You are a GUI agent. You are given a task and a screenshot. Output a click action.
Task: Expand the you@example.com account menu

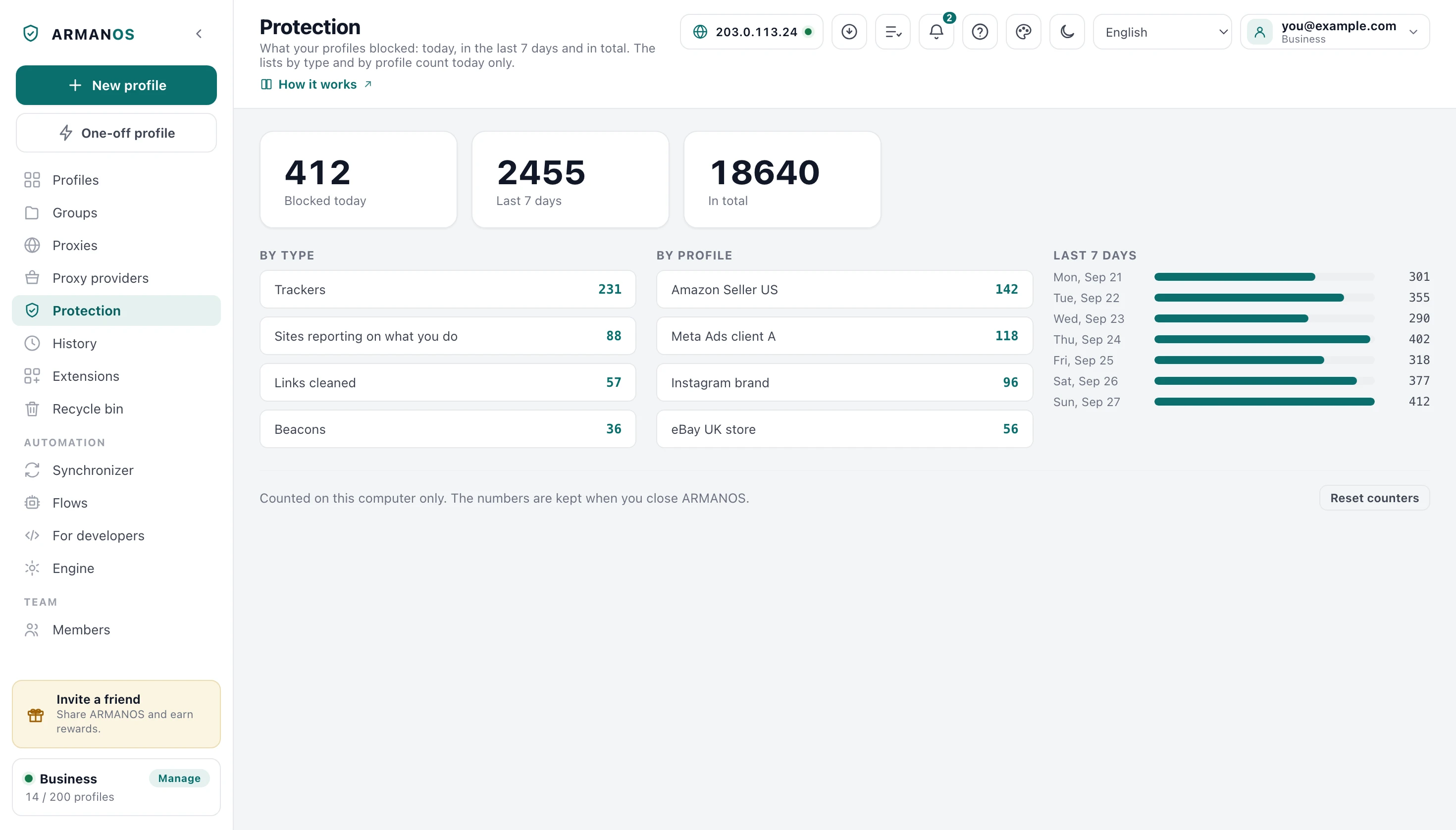coord(1335,32)
